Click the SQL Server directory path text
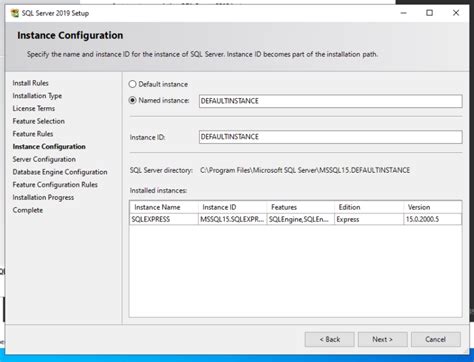Viewport: 474px width, 362px height. click(305, 170)
